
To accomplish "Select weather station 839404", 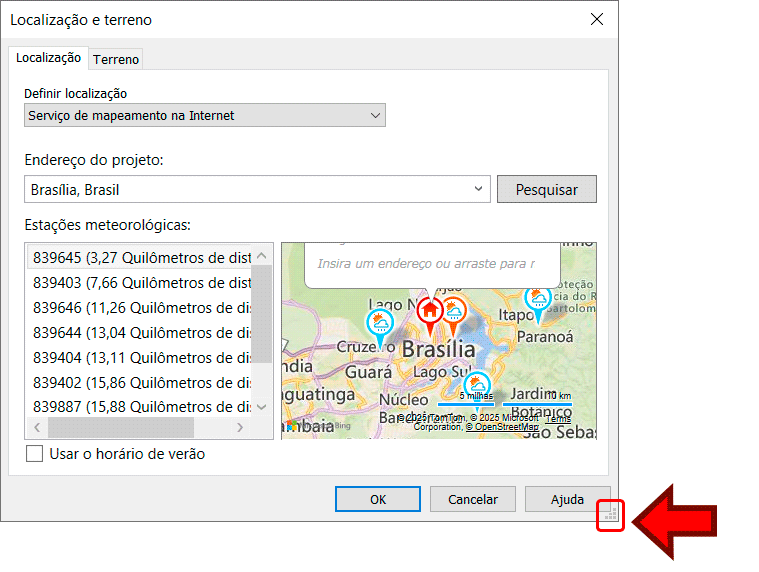I will point(139,358).
